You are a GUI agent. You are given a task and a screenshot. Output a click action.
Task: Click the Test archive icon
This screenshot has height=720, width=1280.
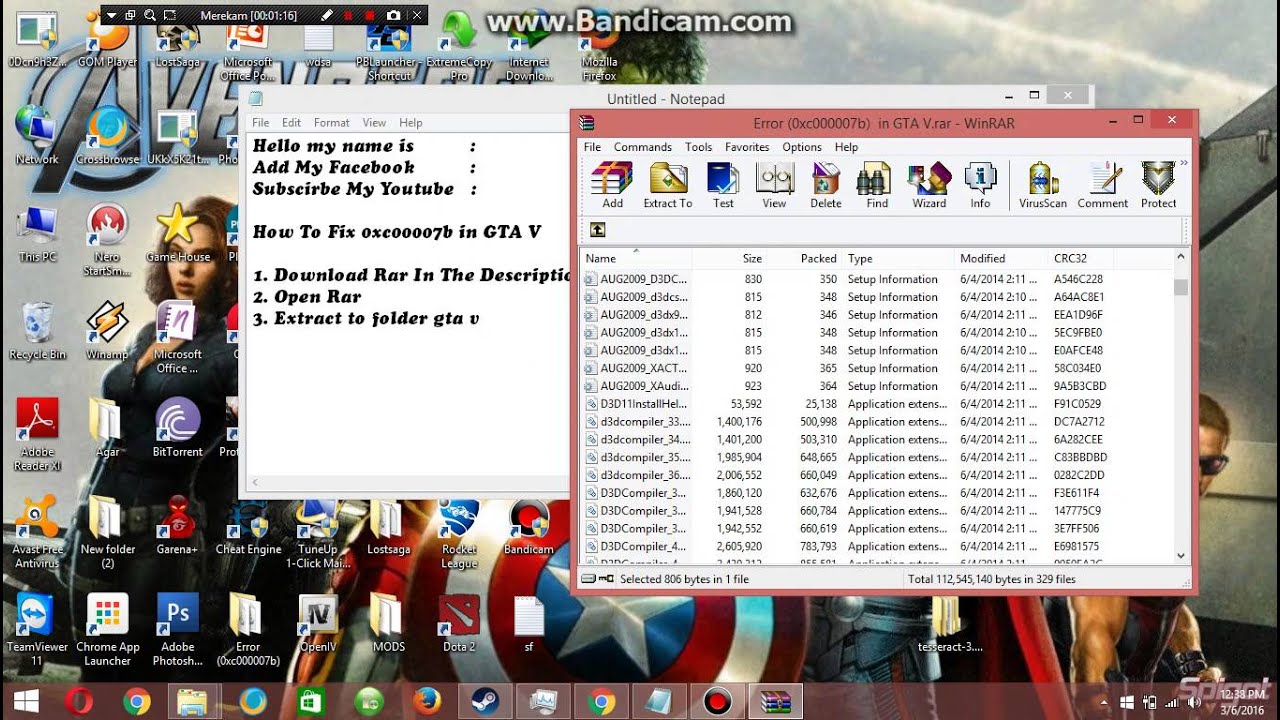723,185
